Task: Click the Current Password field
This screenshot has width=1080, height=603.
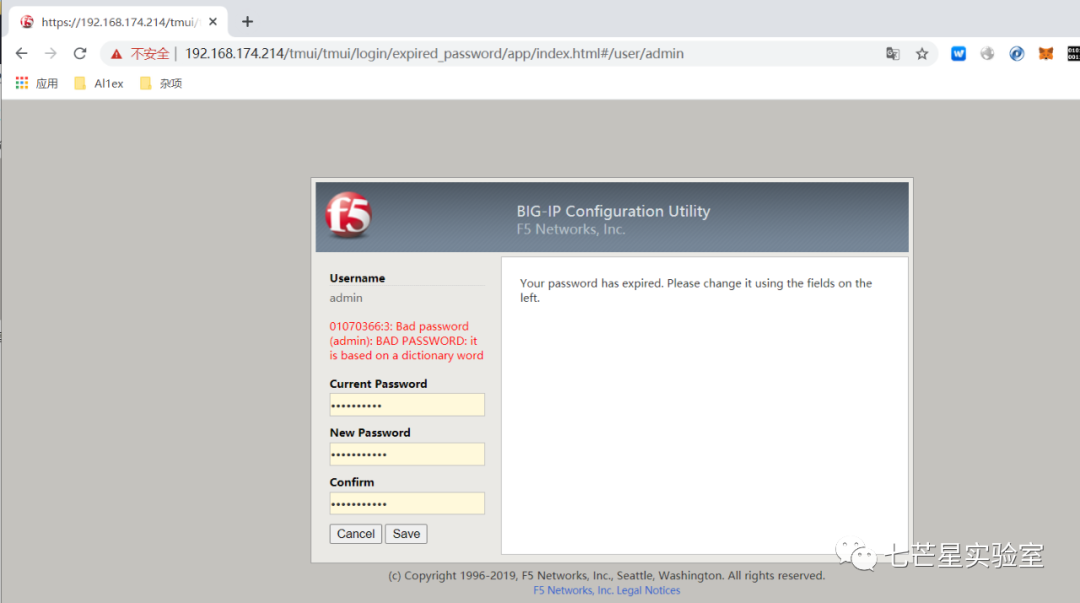Action: coord(407,405)
